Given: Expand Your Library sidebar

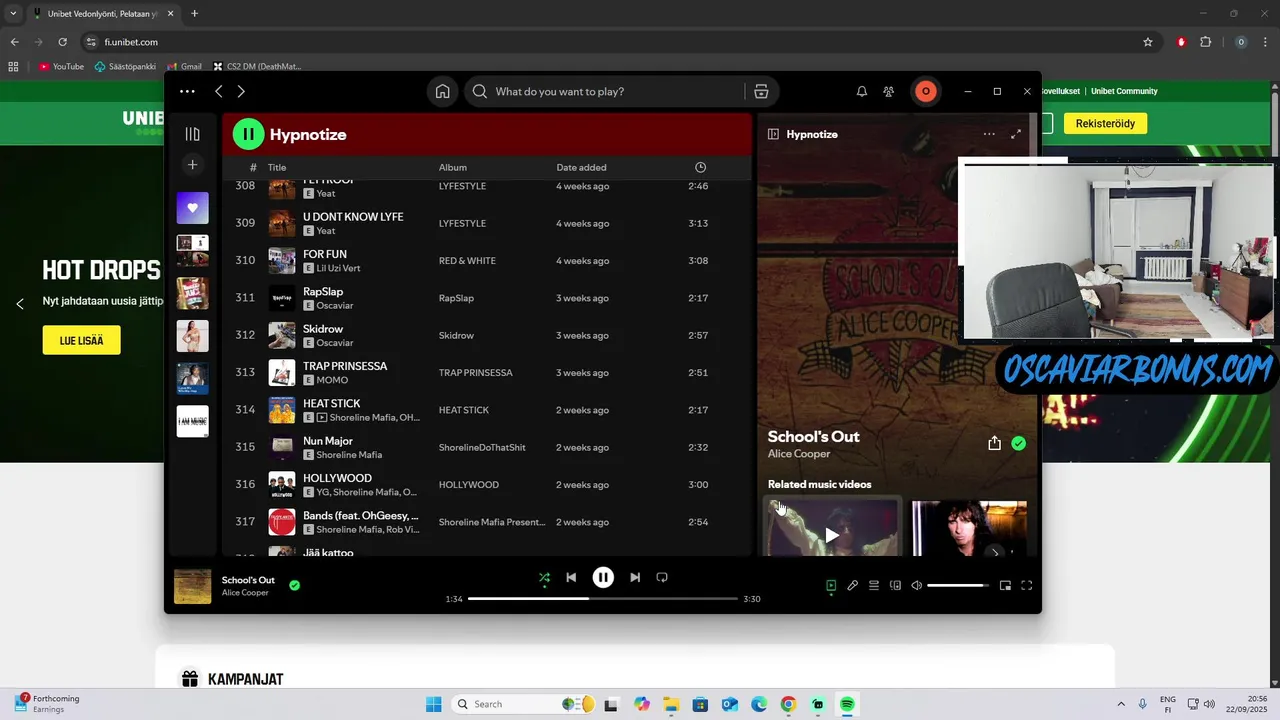Looking at the screenshot, I should coord(193,134).
